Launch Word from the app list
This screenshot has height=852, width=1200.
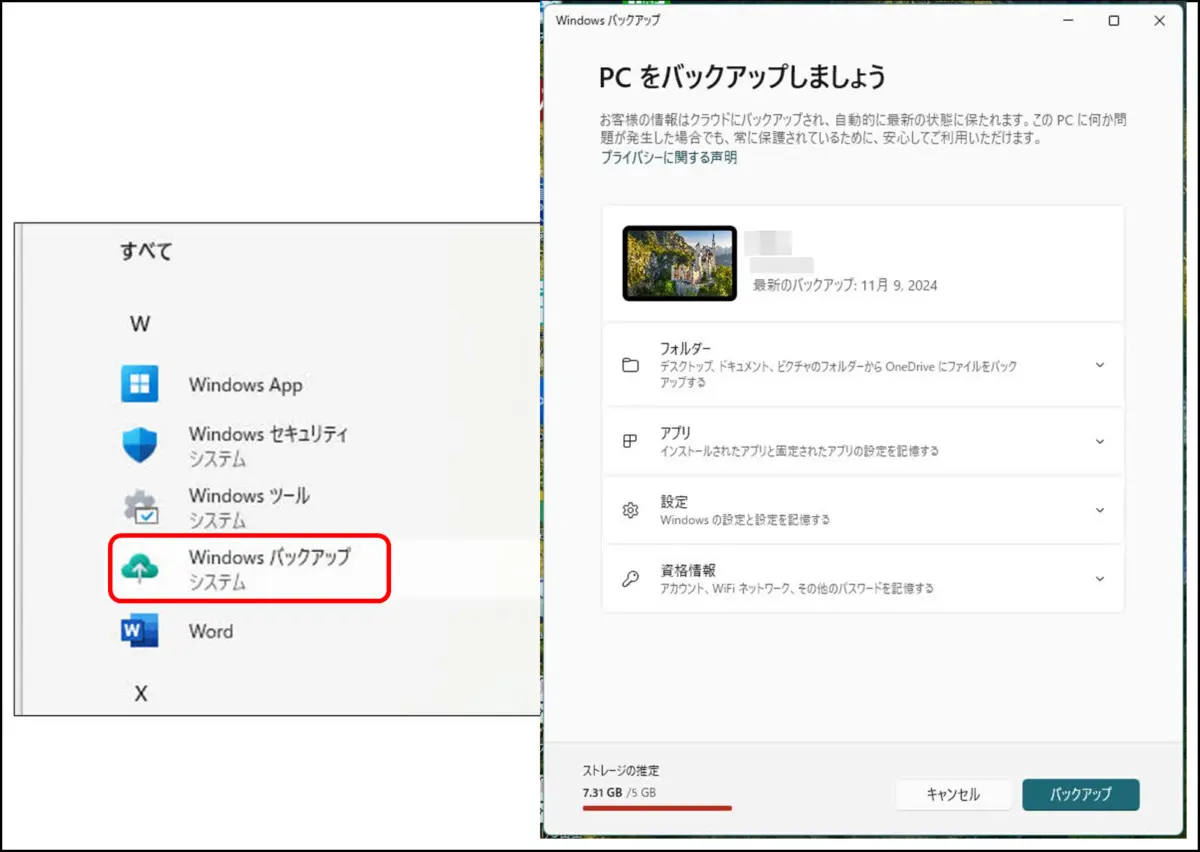pyautogui.click(x=210, y=631)
